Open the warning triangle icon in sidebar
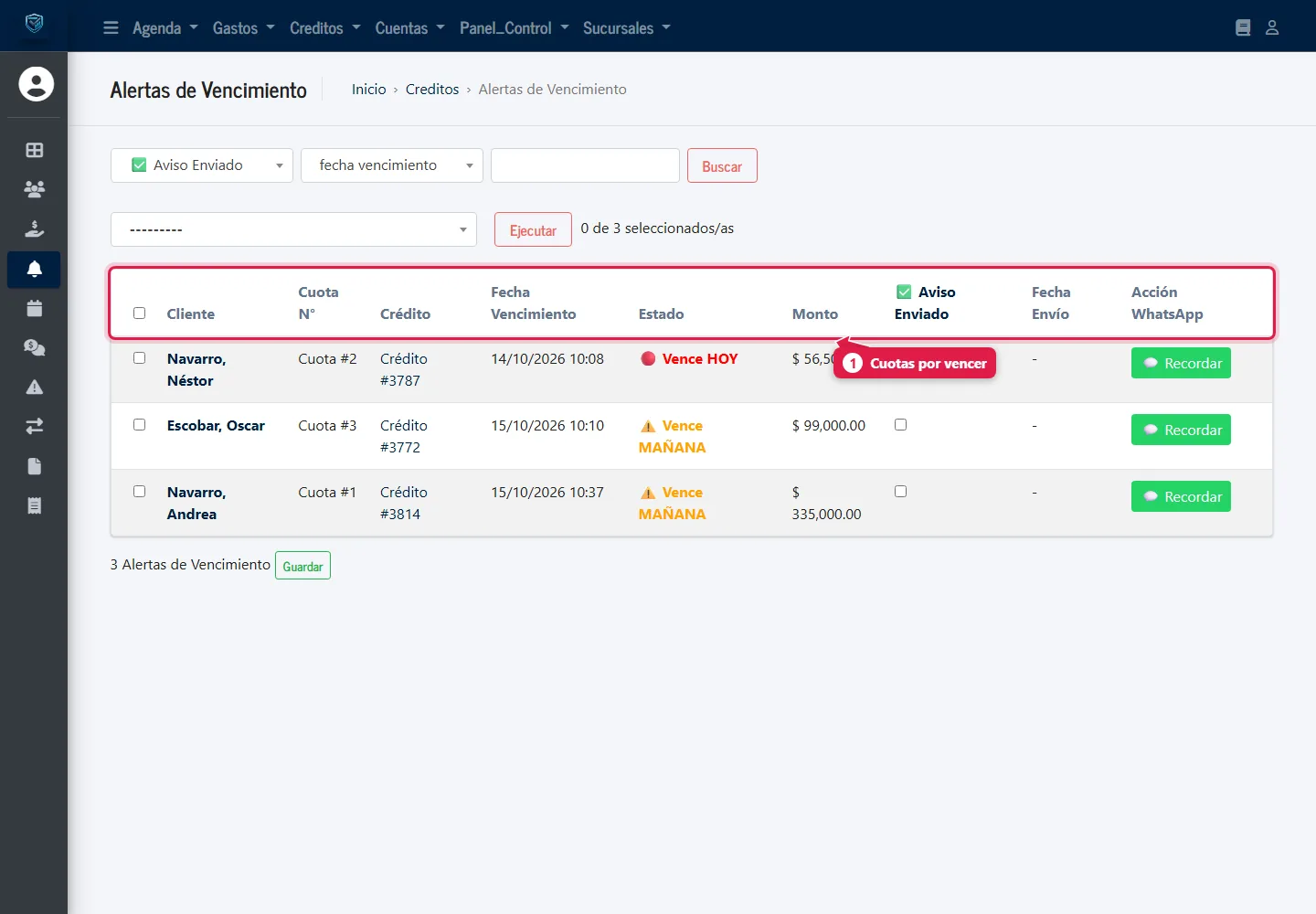Screen dimensions: 1316x914 pos(35,387)
